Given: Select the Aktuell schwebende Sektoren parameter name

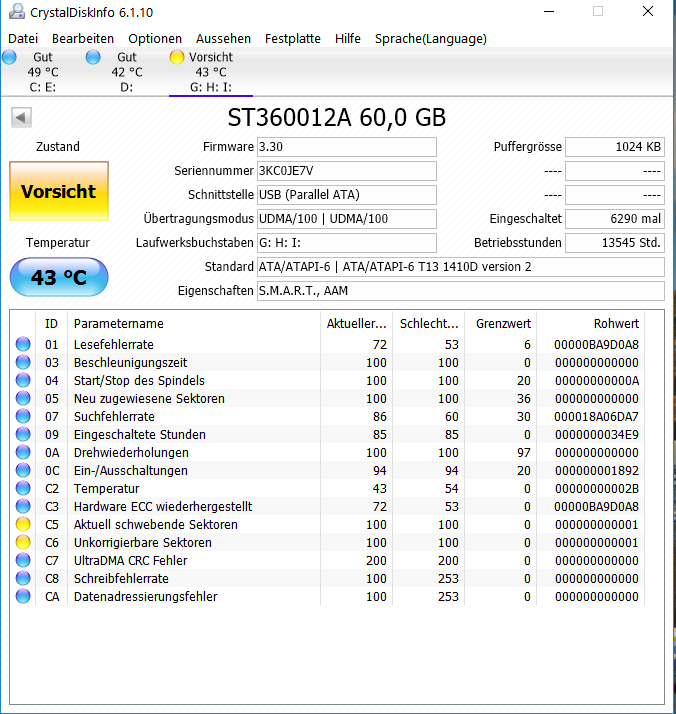Looking at the screenshot, I should pos(156,525).
